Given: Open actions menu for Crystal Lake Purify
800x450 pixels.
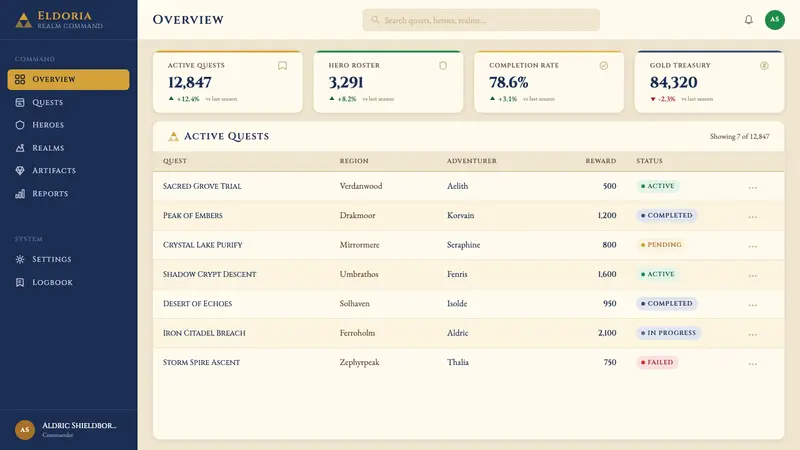Looking at the screenshot, I should [x=753, y=246].
